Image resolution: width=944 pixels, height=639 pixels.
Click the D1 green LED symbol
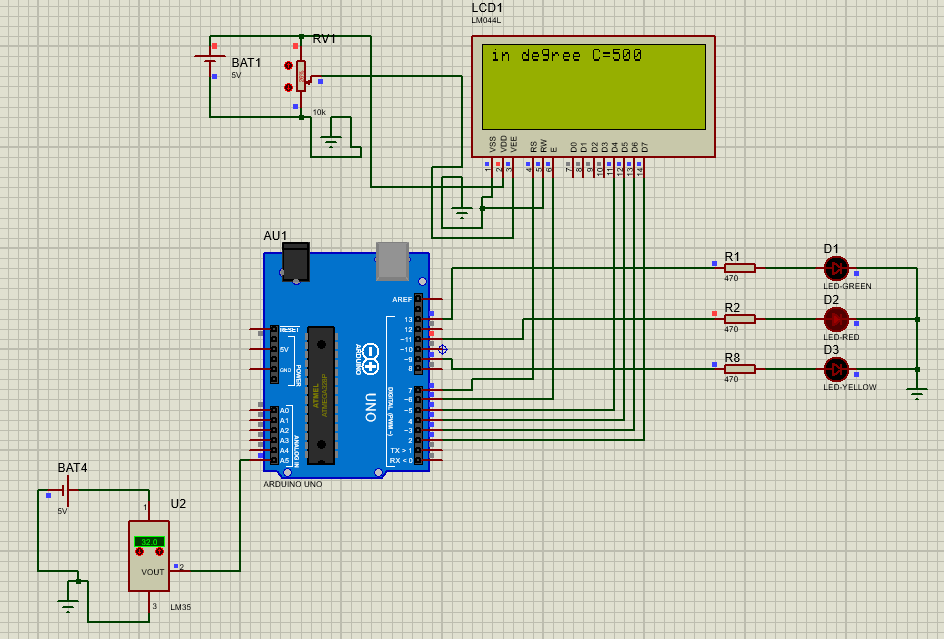click(x=836, y=269)
